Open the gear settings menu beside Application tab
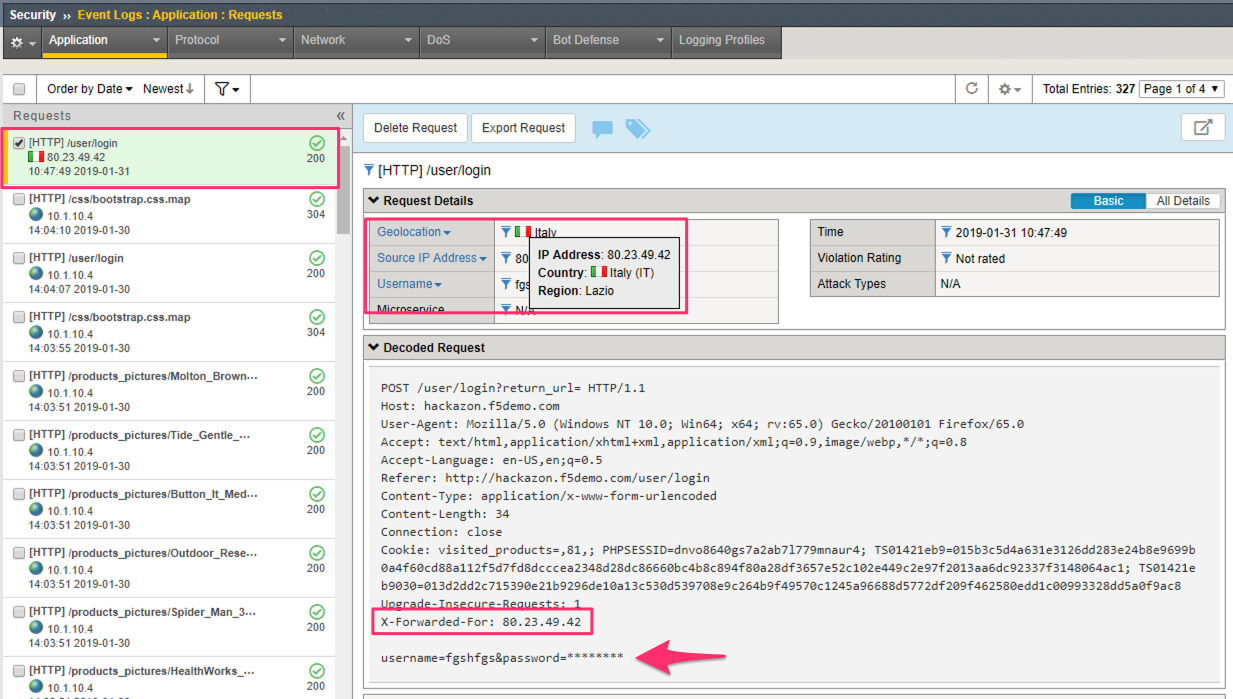 click(22, 42)
